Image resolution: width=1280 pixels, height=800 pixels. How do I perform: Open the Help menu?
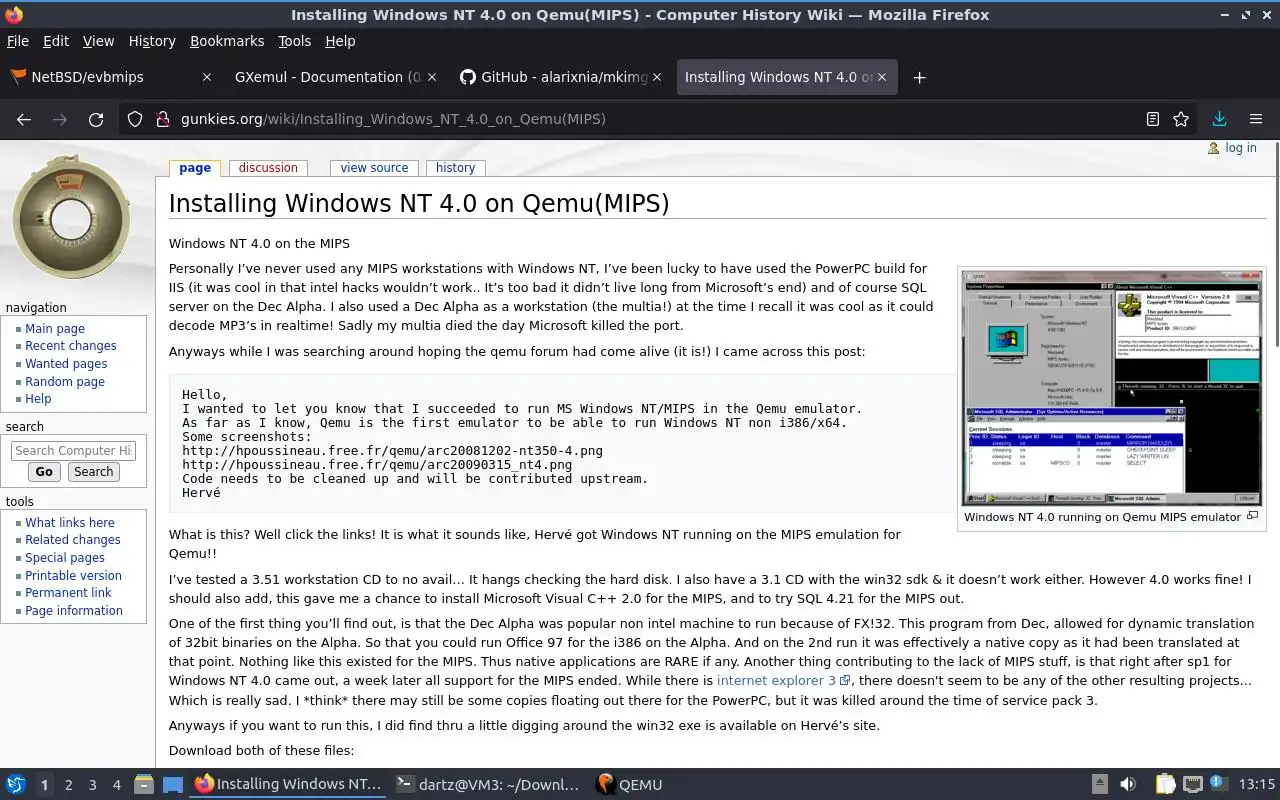tap(340, 41)
